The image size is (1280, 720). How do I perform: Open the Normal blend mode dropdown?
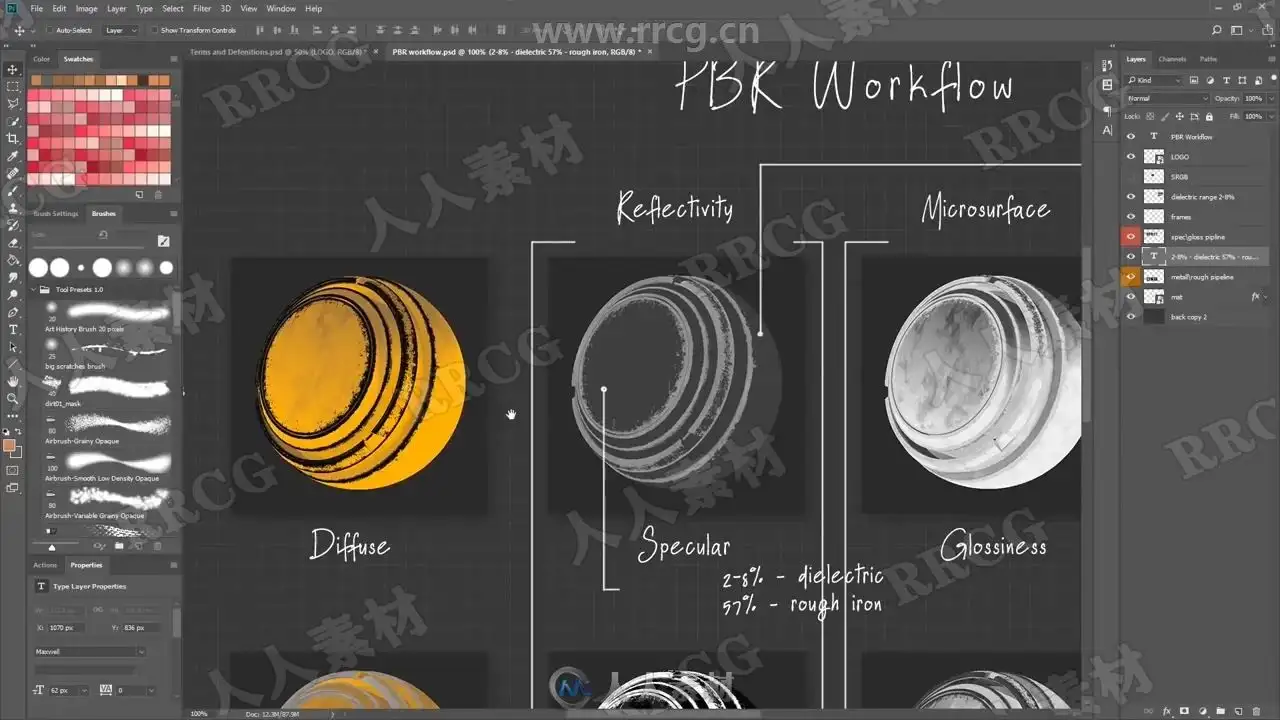pos(1166,98)
